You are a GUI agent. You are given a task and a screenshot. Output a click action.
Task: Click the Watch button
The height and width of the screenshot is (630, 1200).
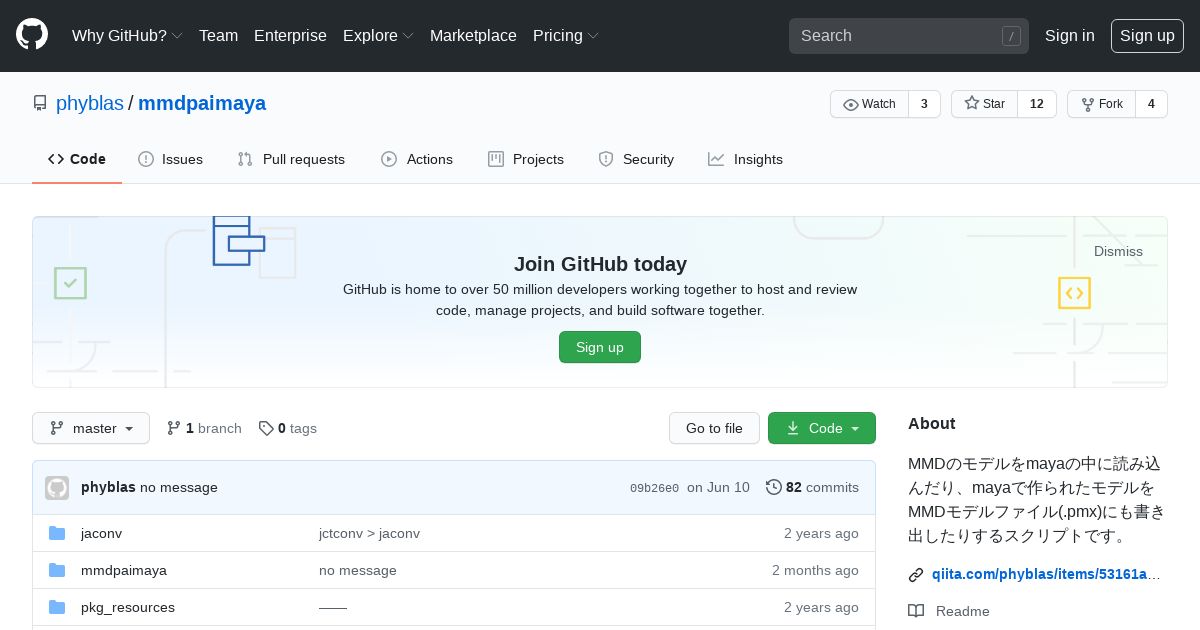click(x=869, y=104)
